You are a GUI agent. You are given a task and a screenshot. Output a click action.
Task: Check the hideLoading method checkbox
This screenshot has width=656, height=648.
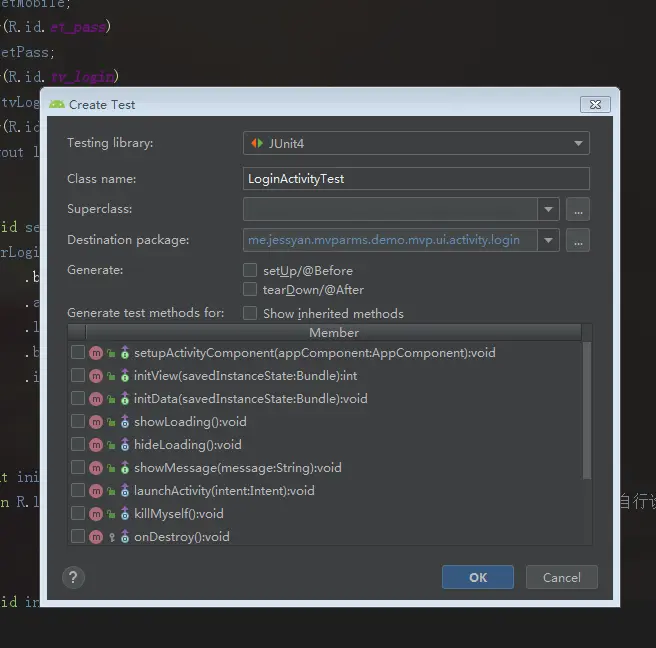pyautogui.click(x=78, y=445)
